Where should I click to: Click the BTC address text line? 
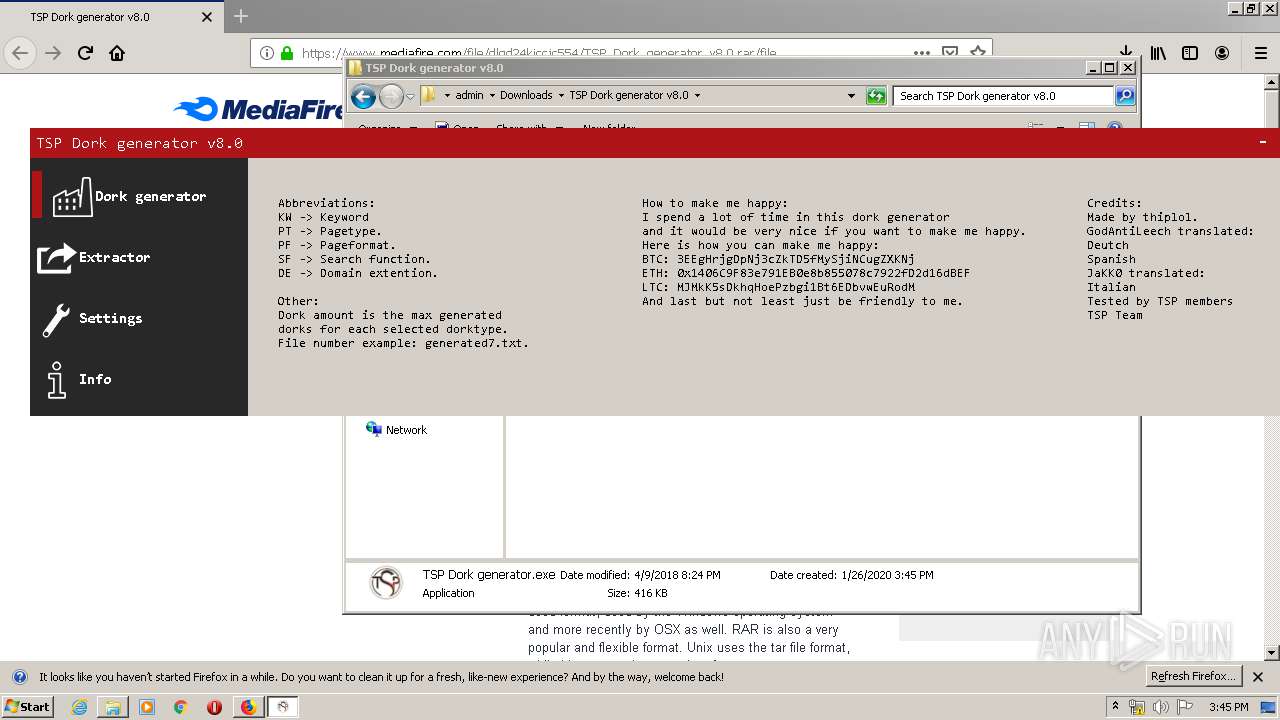point(778,259)
